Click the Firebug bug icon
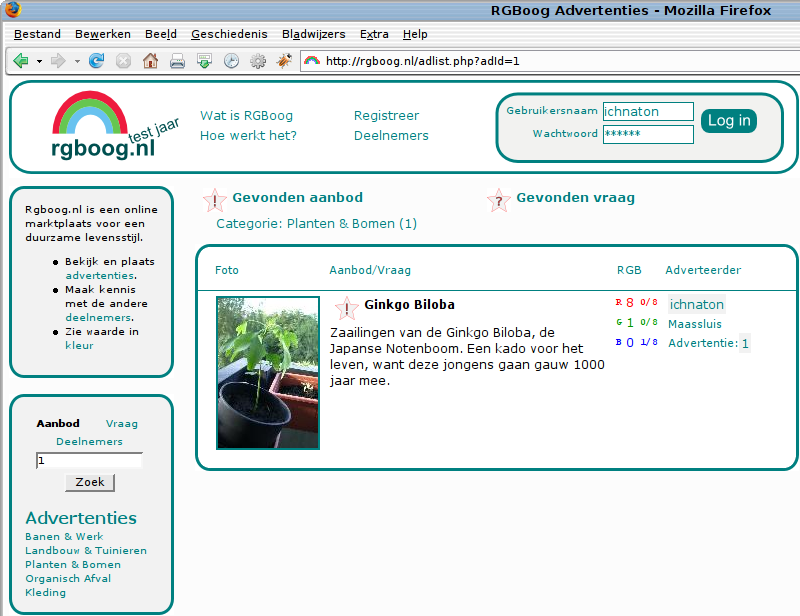The image size is (800, 616). tap(284, 61)
